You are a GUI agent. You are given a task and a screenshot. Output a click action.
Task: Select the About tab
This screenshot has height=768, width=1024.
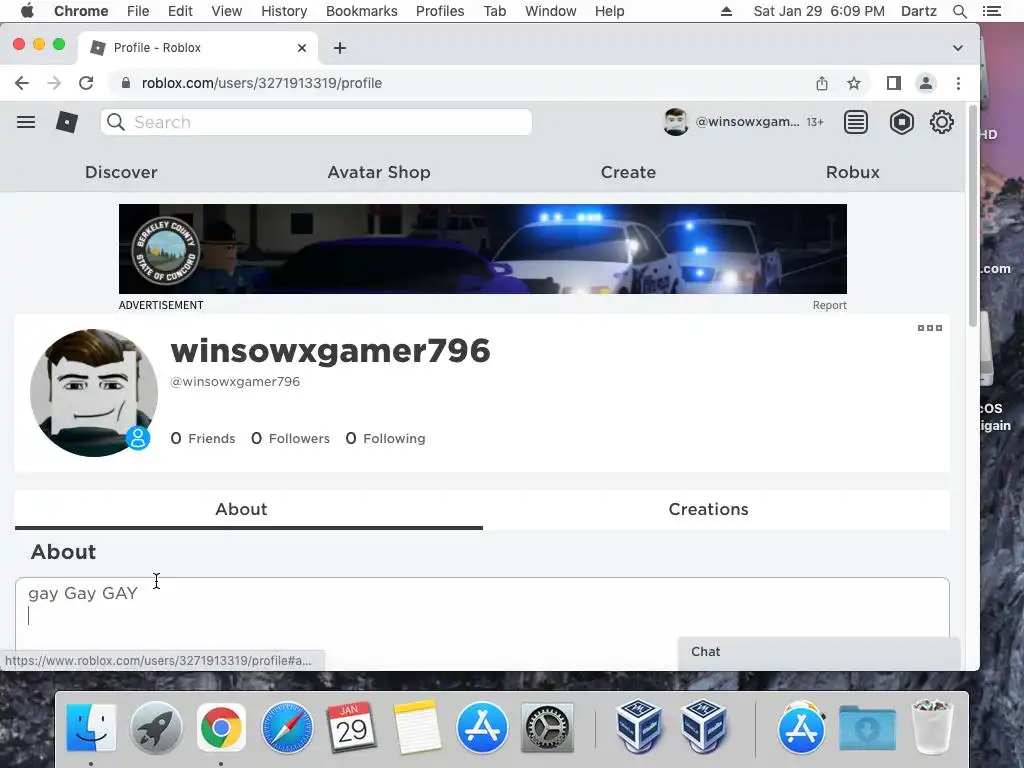(242, 509)
